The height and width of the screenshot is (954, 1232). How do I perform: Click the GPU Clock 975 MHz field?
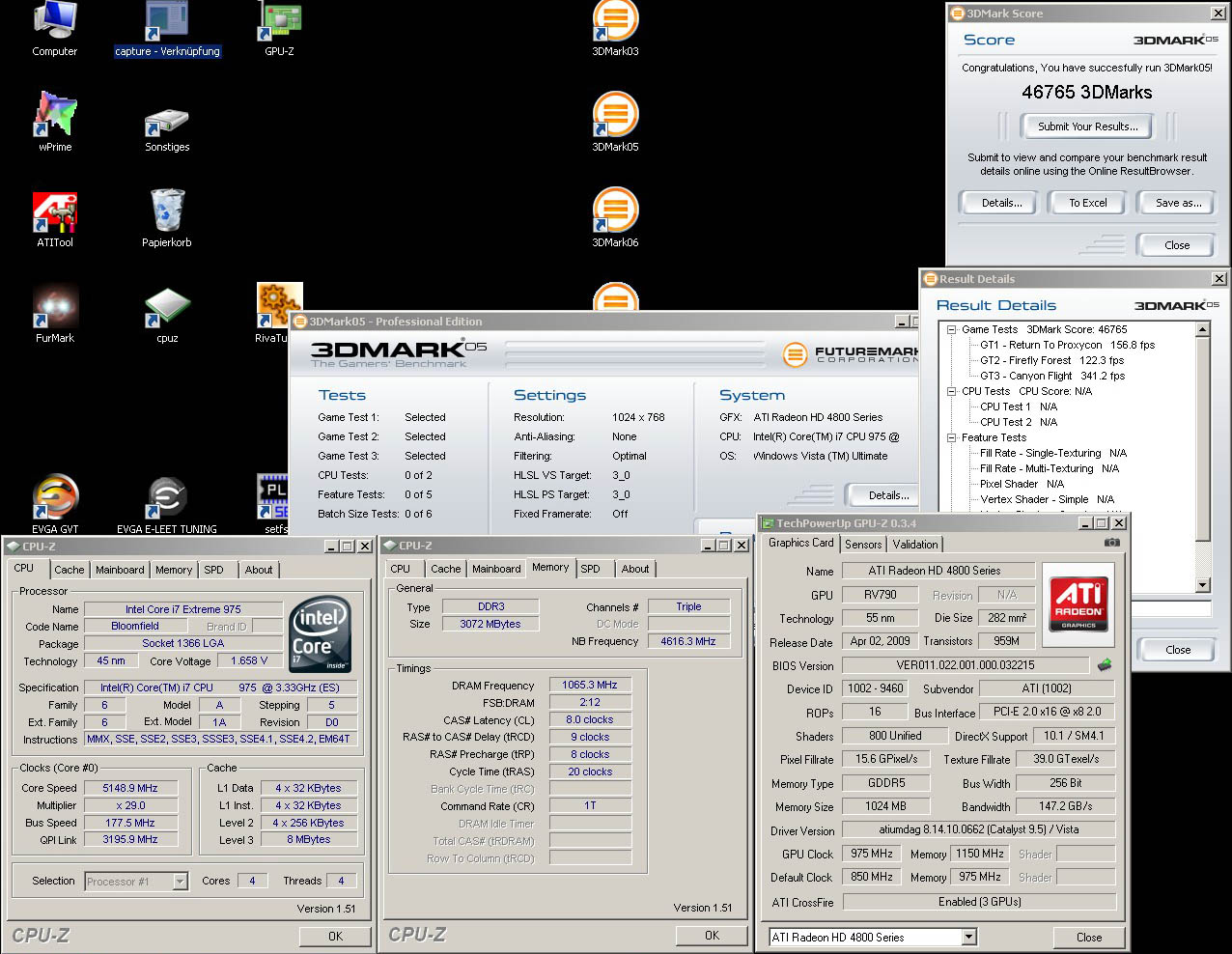coord(872,854)
